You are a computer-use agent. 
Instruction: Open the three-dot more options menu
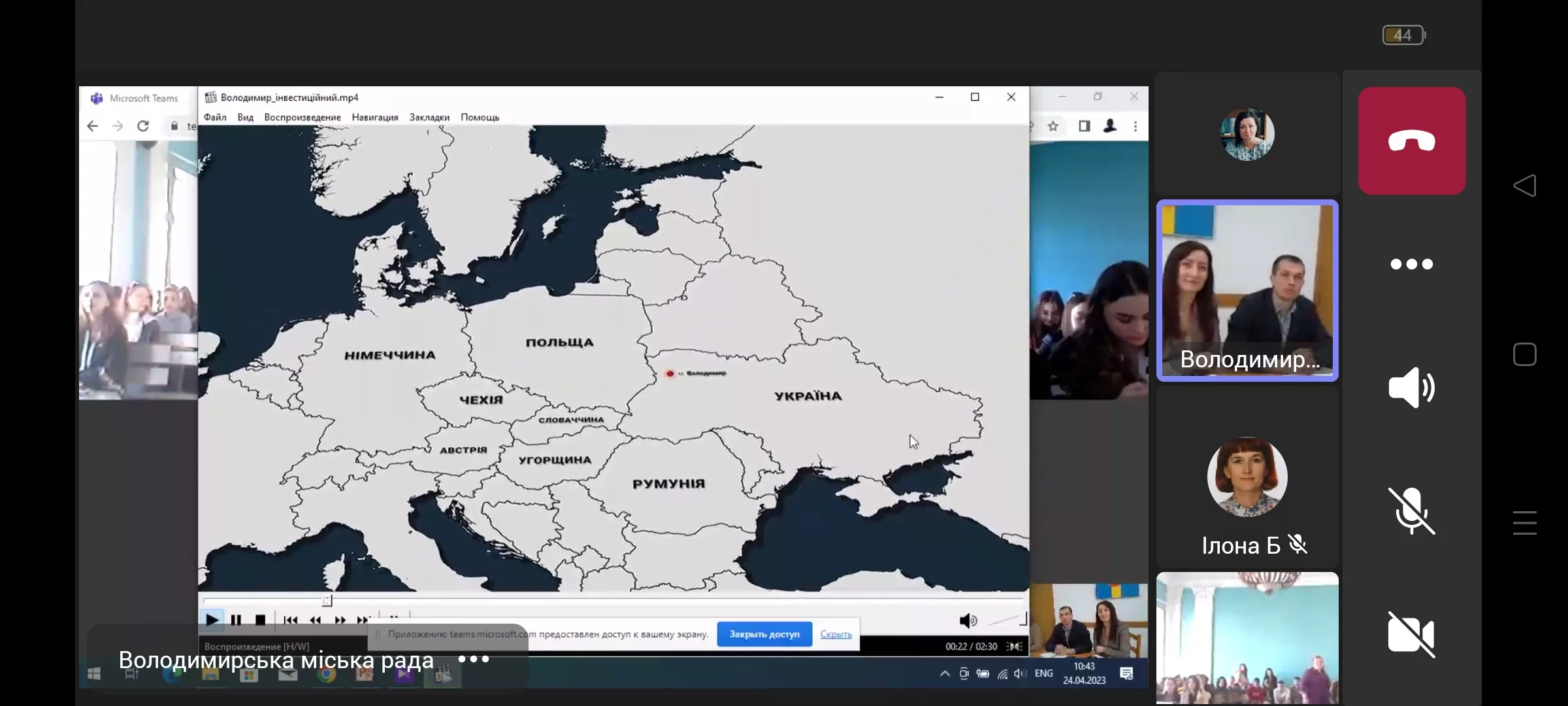1411,264
